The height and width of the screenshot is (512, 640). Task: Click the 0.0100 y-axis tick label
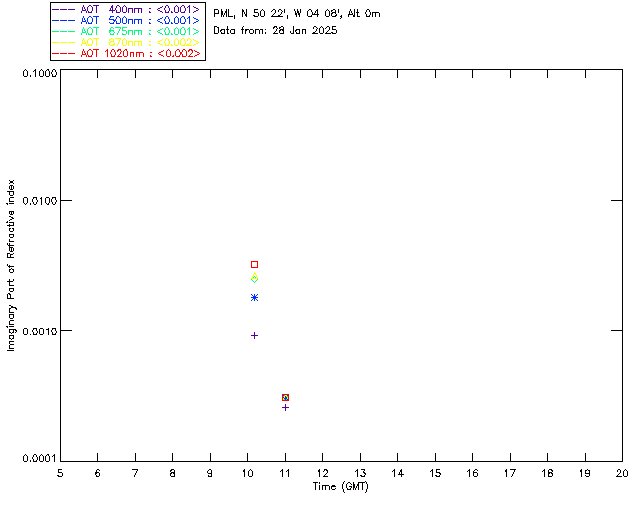[x=39, y=201]
